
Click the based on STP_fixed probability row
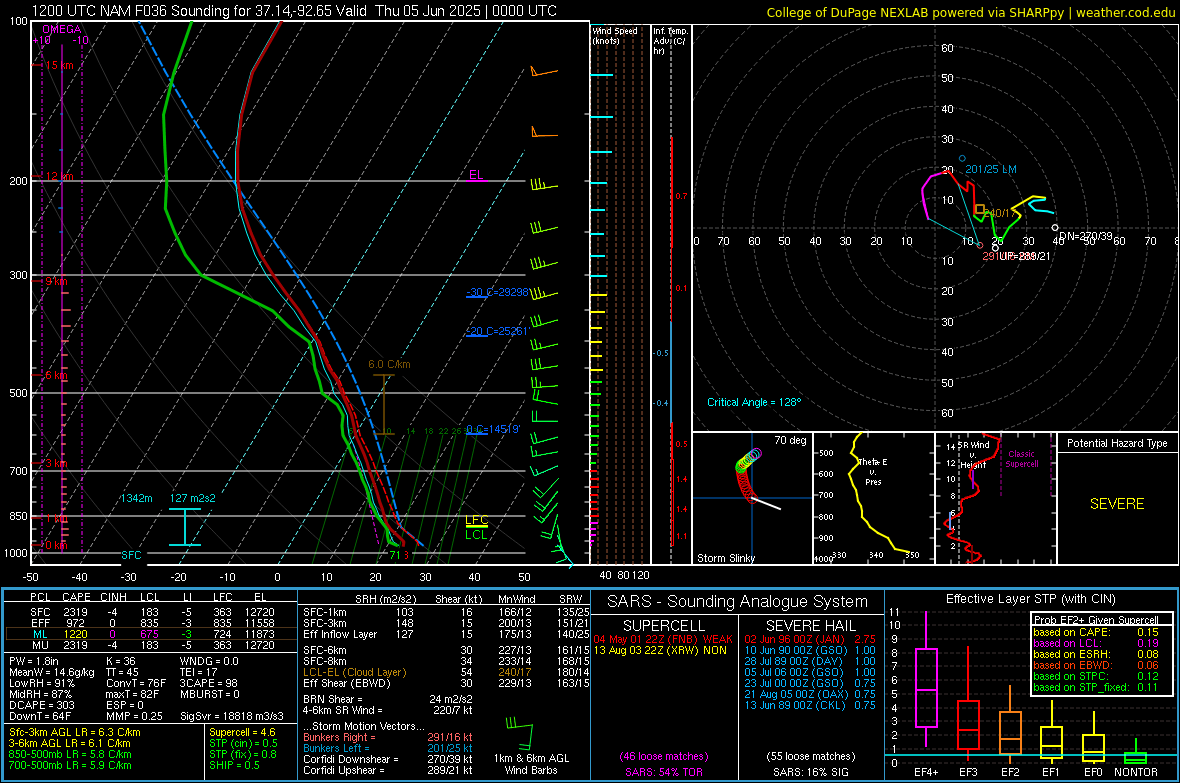tap(1096, 687)
